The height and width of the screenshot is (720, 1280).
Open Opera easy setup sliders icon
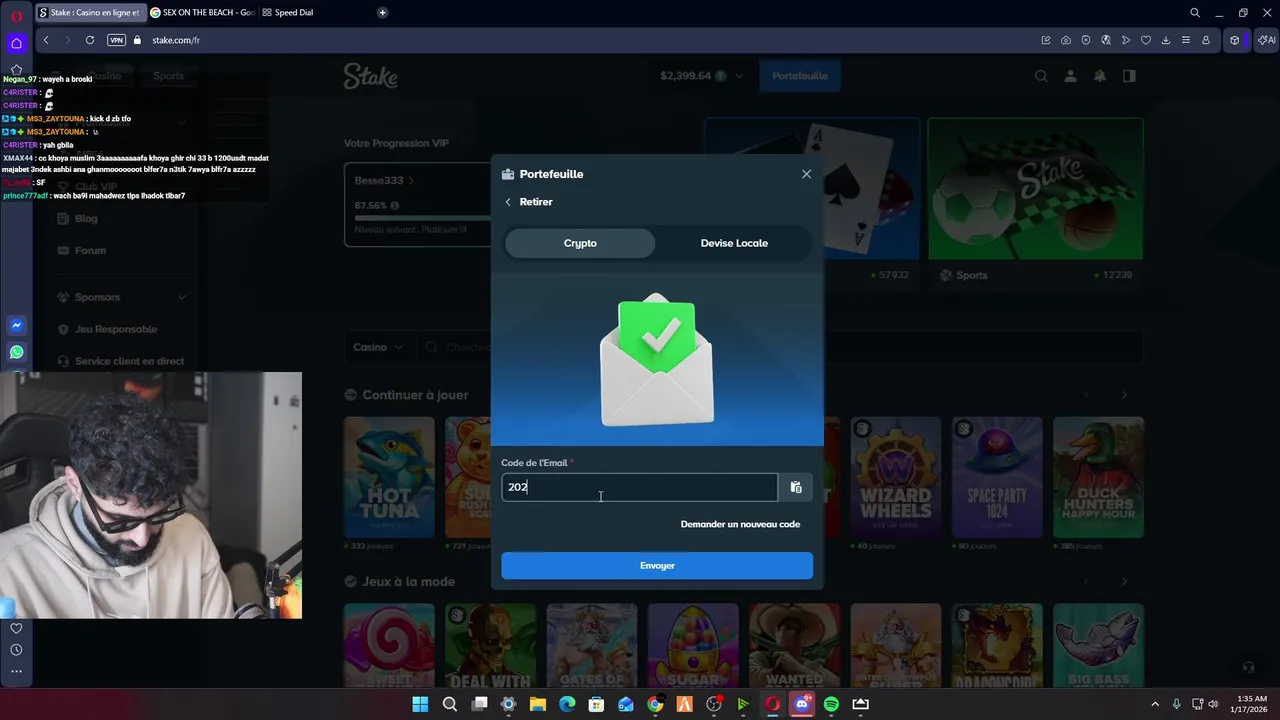(x=1186, y=40)
